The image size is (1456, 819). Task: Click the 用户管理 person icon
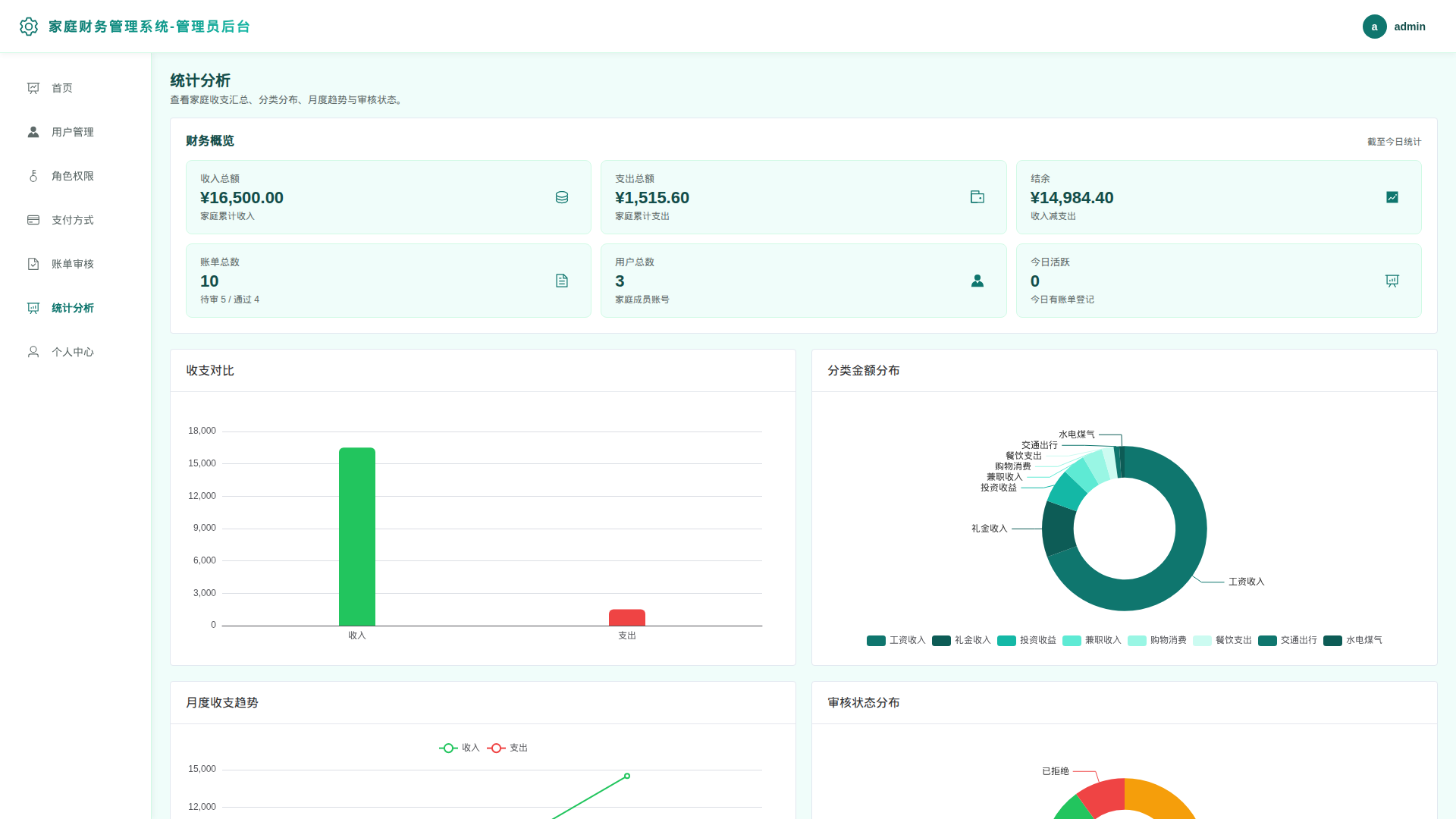click(33, 132)
